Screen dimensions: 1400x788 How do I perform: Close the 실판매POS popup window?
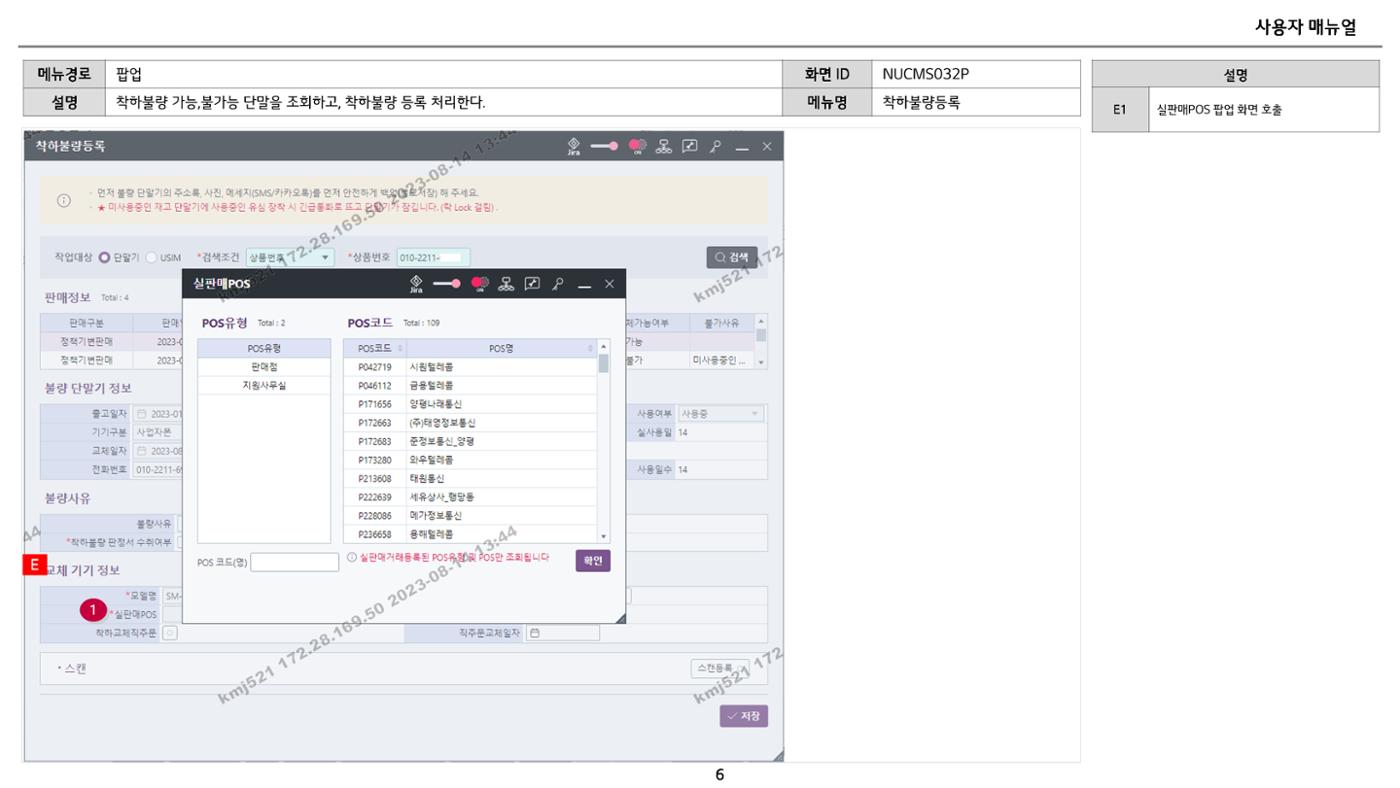click(610, 285)
